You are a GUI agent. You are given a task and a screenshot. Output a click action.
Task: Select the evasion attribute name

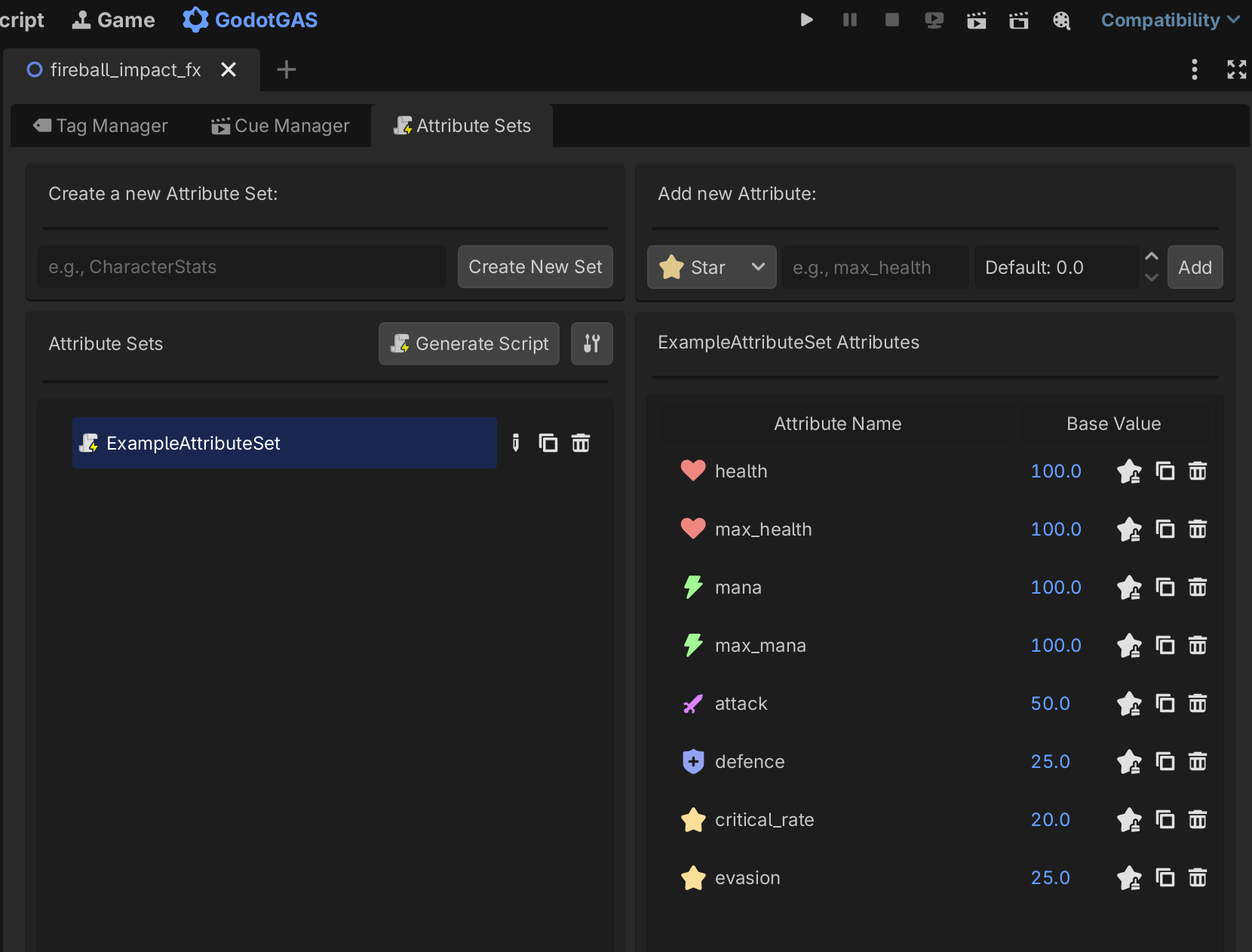click(747, 878)
